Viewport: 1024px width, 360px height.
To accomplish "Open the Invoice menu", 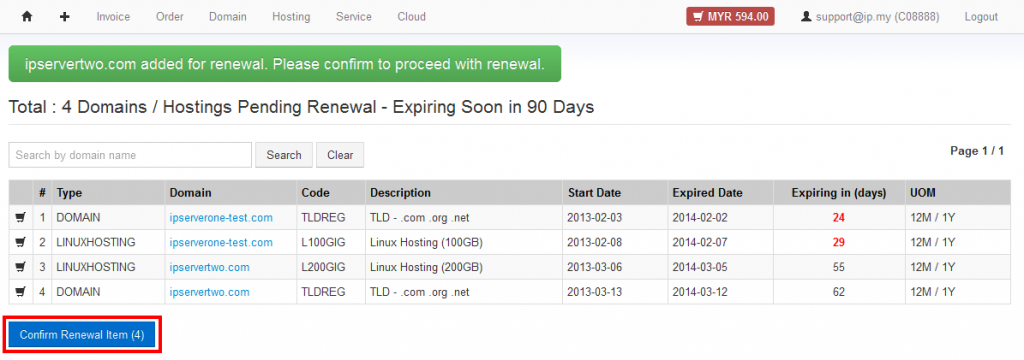I will pos(113,17).
